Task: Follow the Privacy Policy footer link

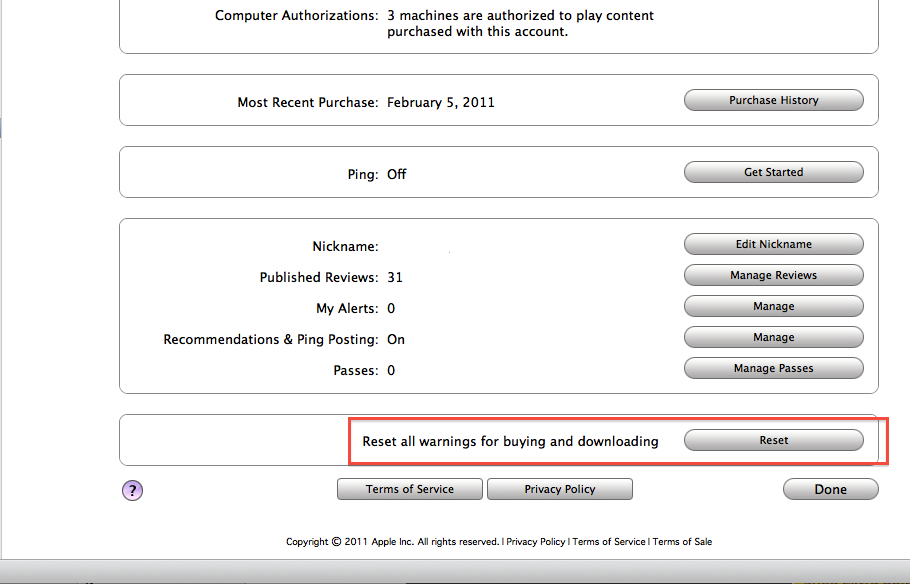Action: 536,542
